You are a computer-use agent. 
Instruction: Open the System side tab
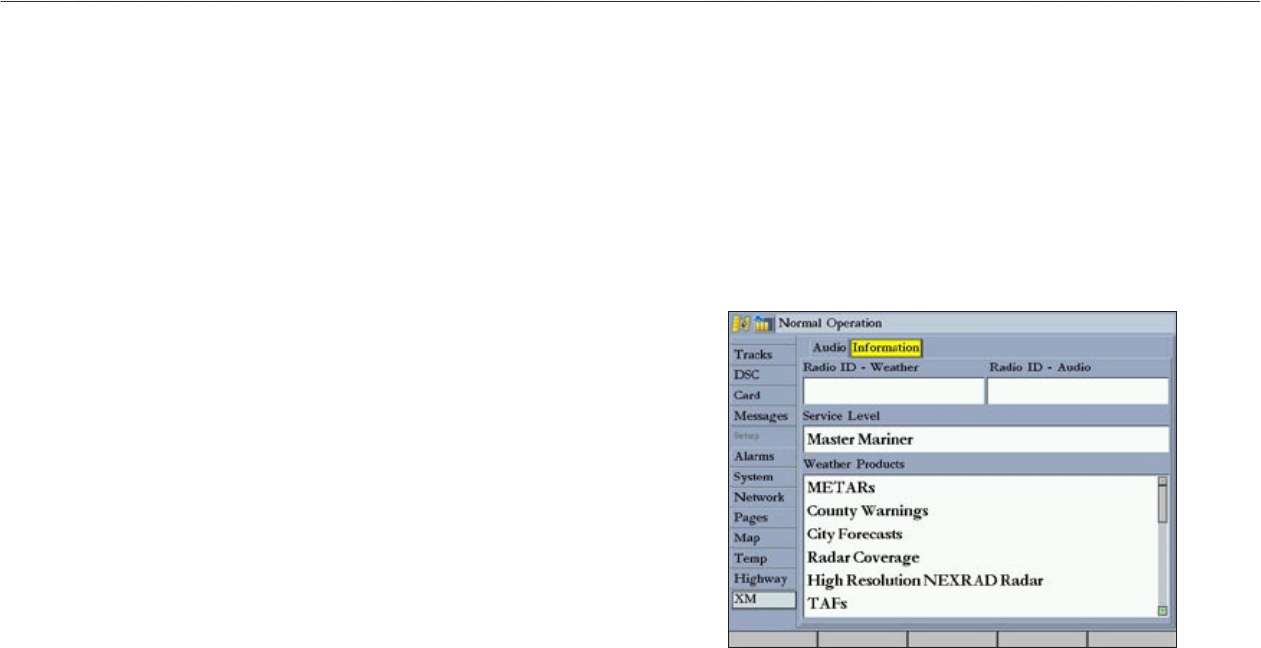tap(762, 477)
